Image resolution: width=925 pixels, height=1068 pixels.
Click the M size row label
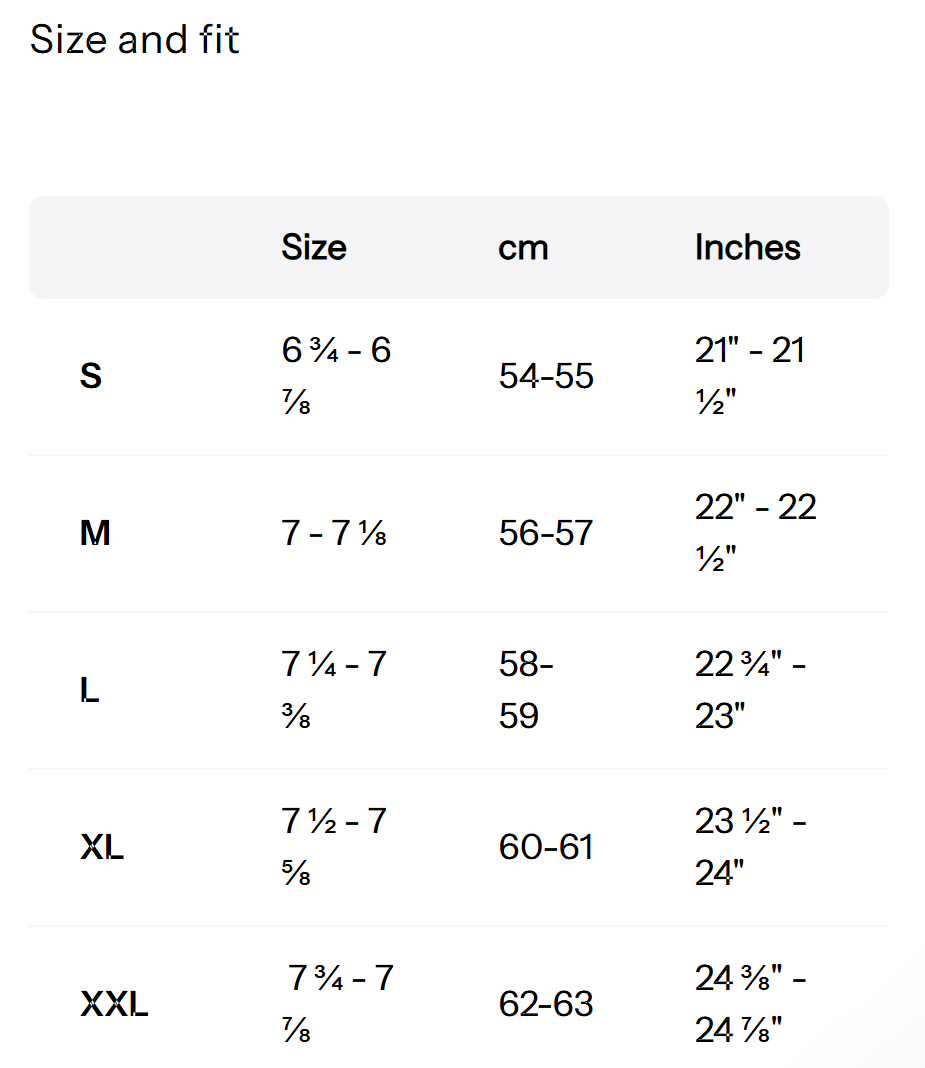[x=95, y=534]
